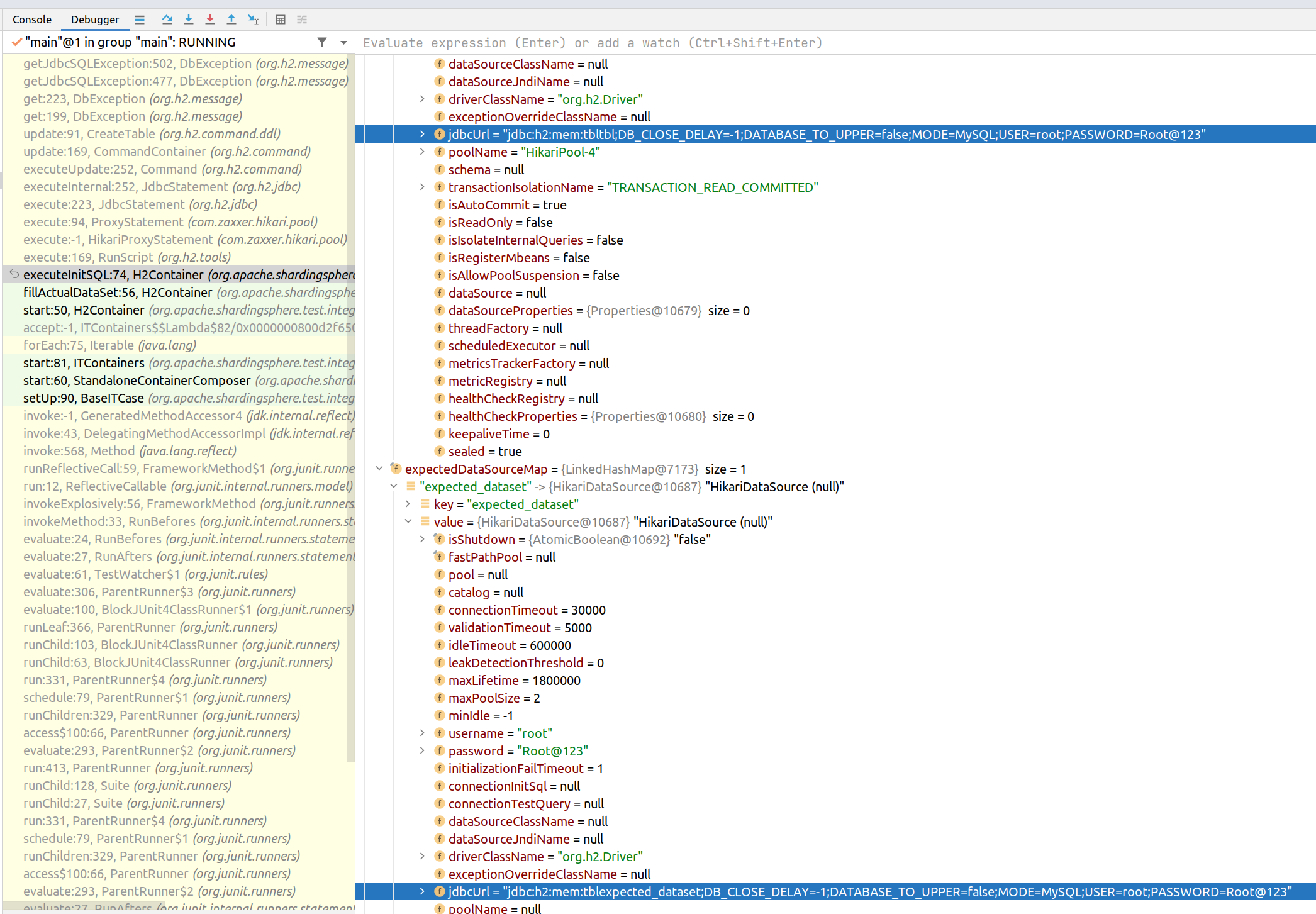Click the layout settings icon on the toolbar
1316x914 pixels.
302,20
